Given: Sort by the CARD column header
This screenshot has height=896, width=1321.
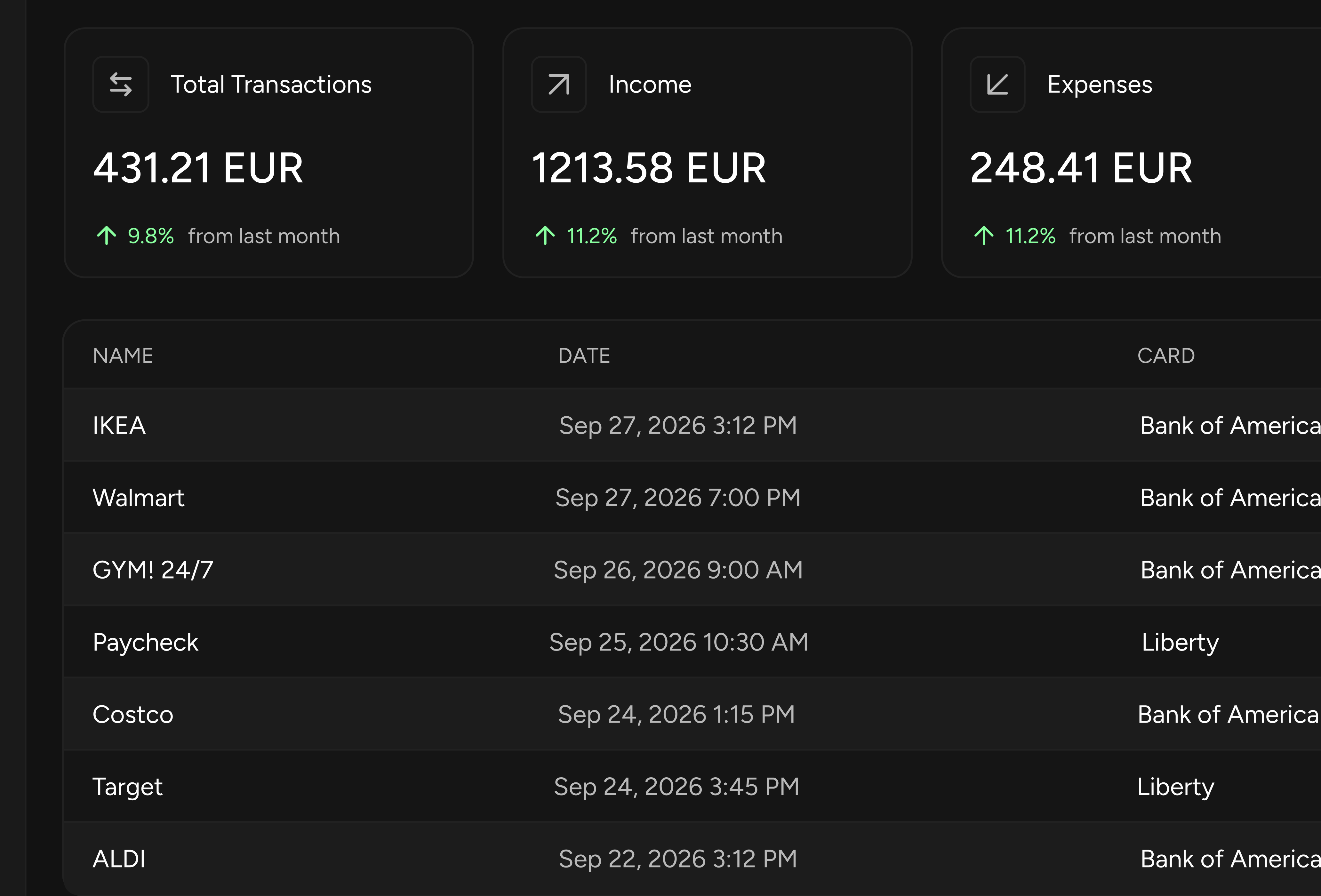Looking at the screenshot, I should tap(1166, 356).
